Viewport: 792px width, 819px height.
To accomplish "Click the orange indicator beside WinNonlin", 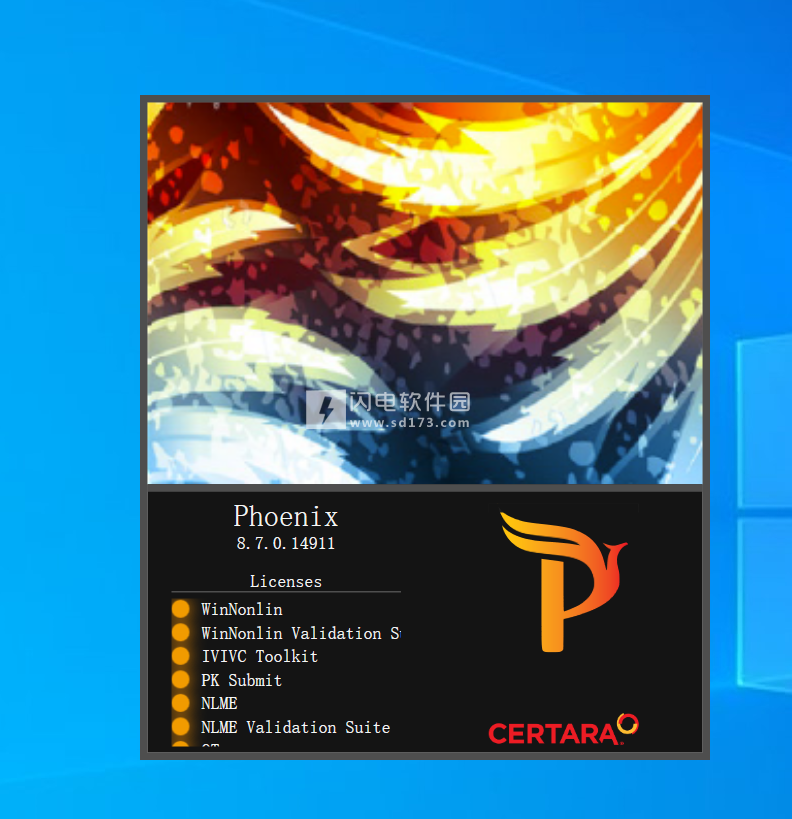I will (180, 609).
